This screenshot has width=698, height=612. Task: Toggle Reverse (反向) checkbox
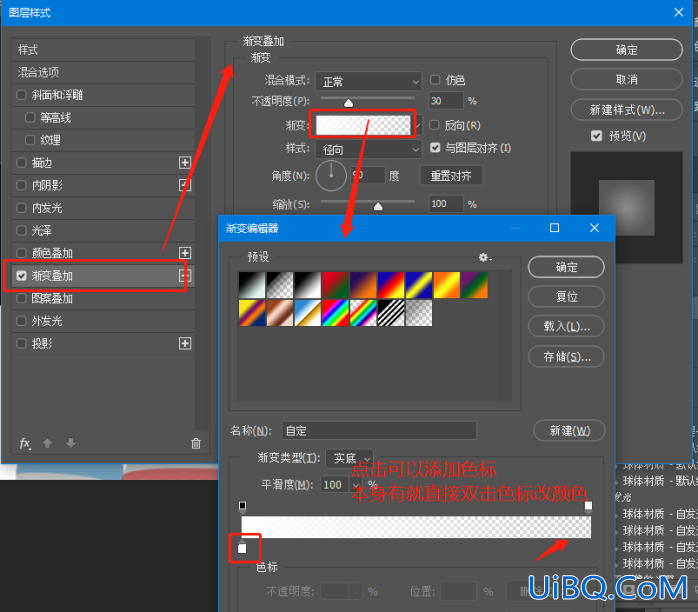[434, 125]
